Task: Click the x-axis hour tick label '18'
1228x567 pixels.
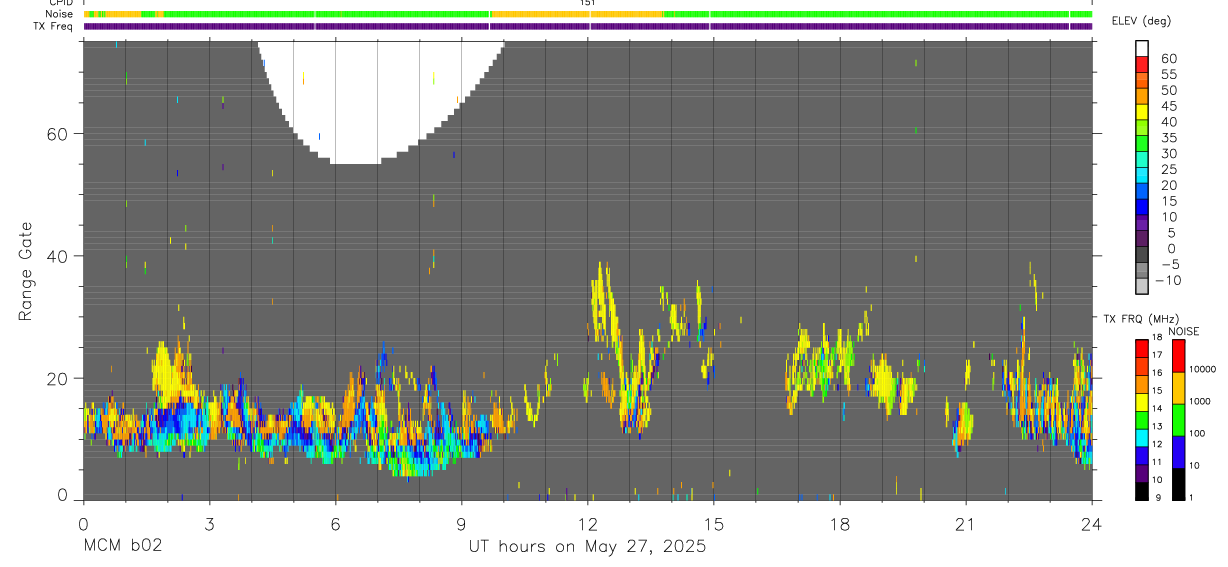Action: (839, 524)
